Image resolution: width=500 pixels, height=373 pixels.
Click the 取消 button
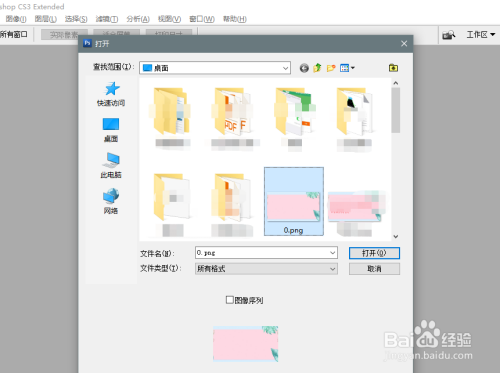pos(374,269)
